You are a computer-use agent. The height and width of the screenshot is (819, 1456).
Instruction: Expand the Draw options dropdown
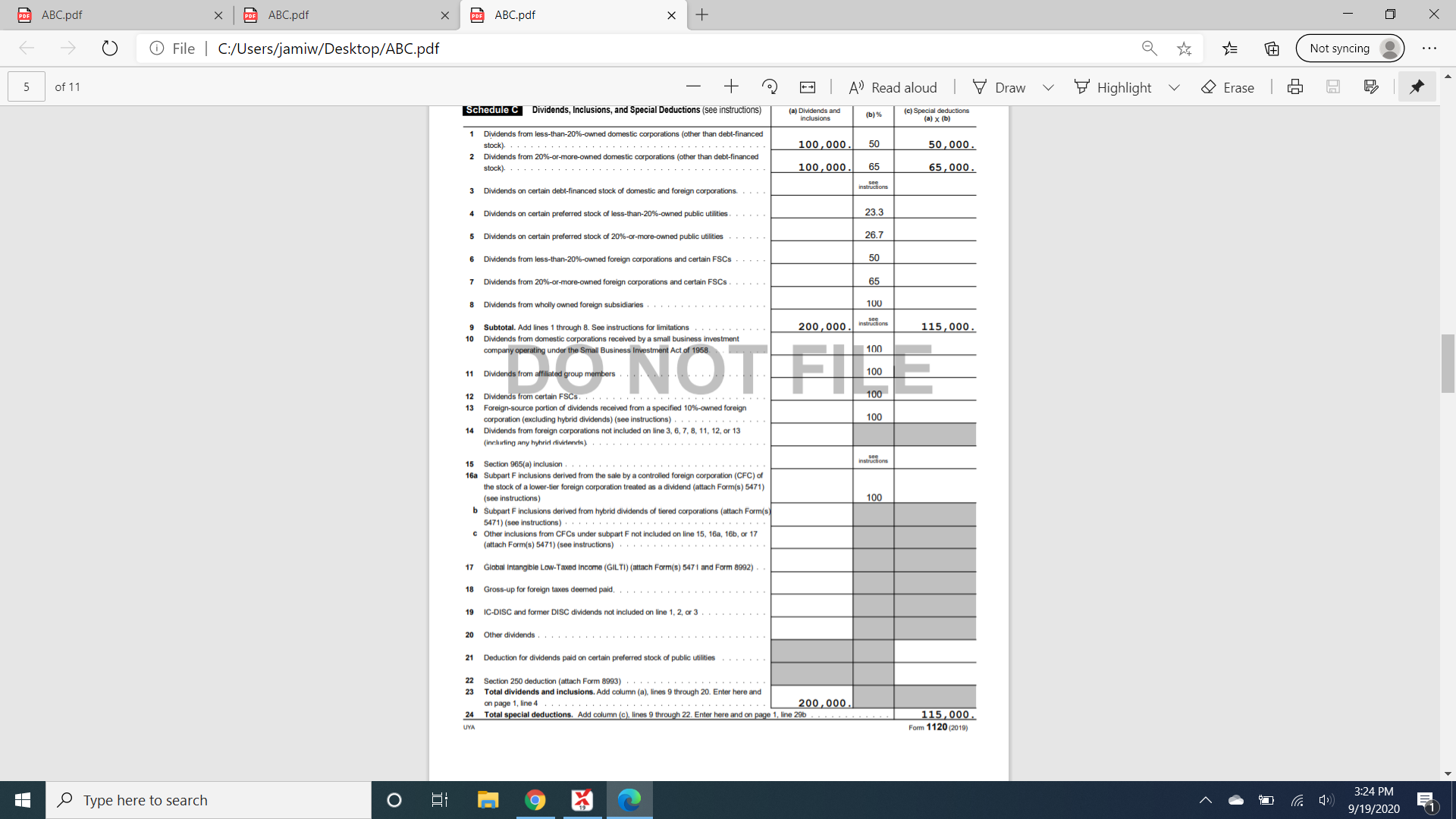pos(1049,86)
